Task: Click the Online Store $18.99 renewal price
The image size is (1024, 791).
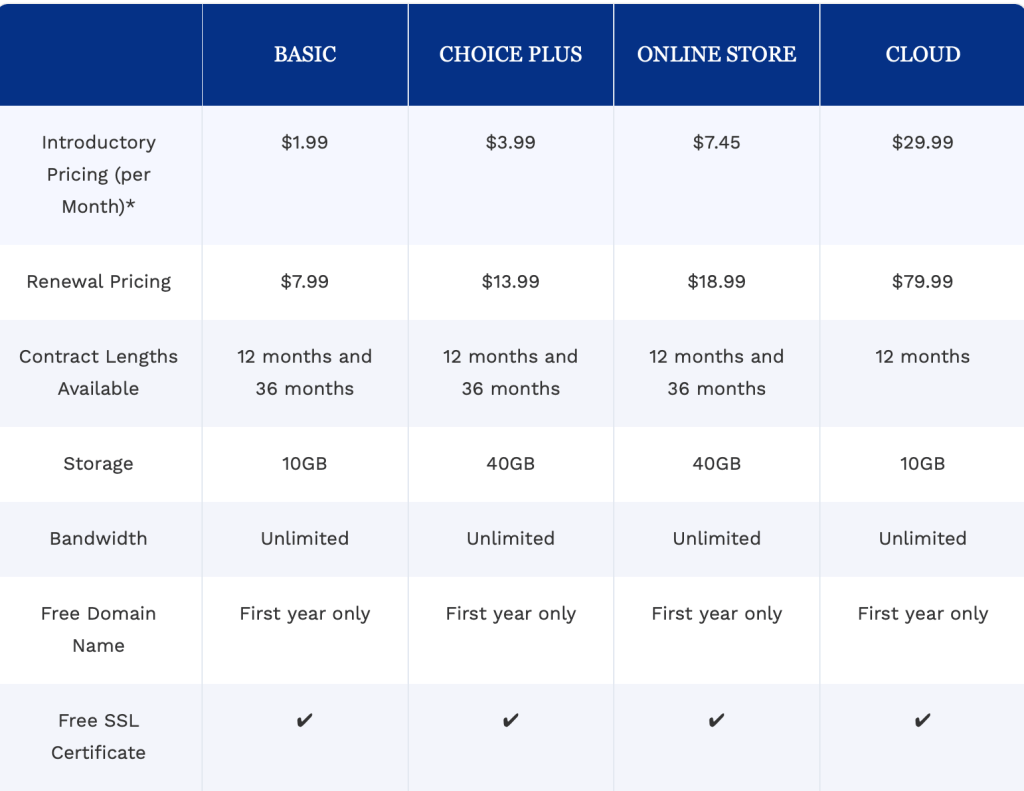Action: pyautogui.click(x=717, y=281)
